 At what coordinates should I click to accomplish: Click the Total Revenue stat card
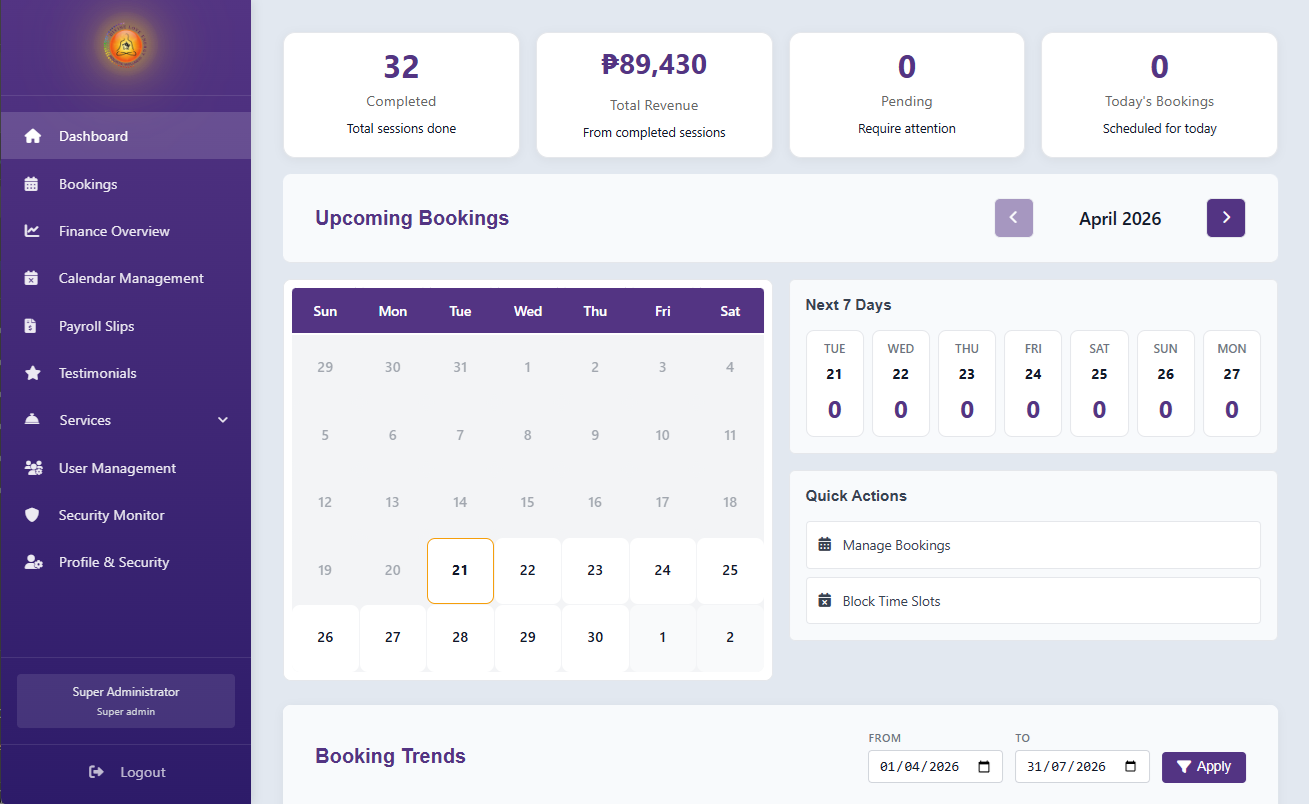(654, 95)
